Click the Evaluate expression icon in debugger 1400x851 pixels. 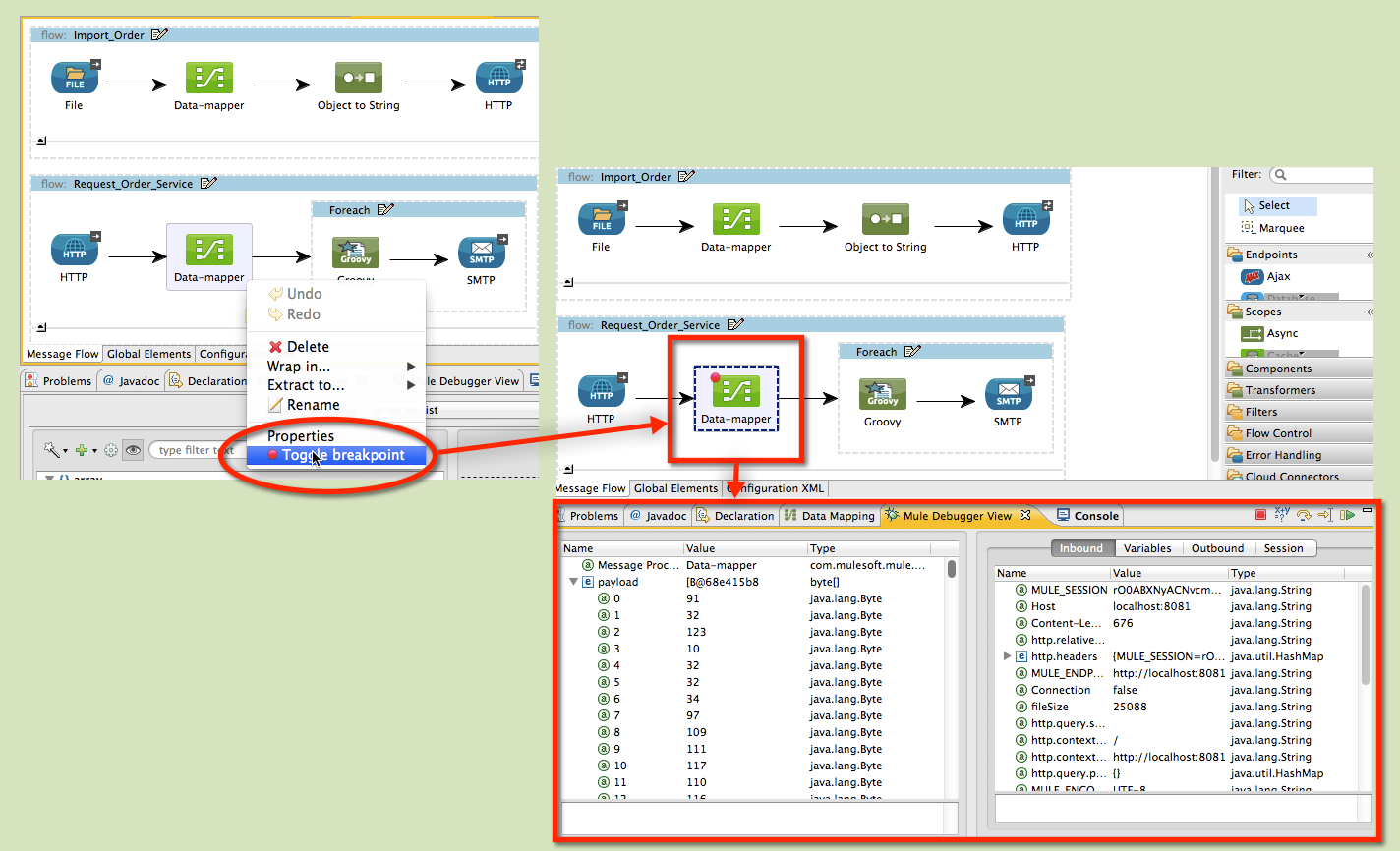[x=1281, y=514]
